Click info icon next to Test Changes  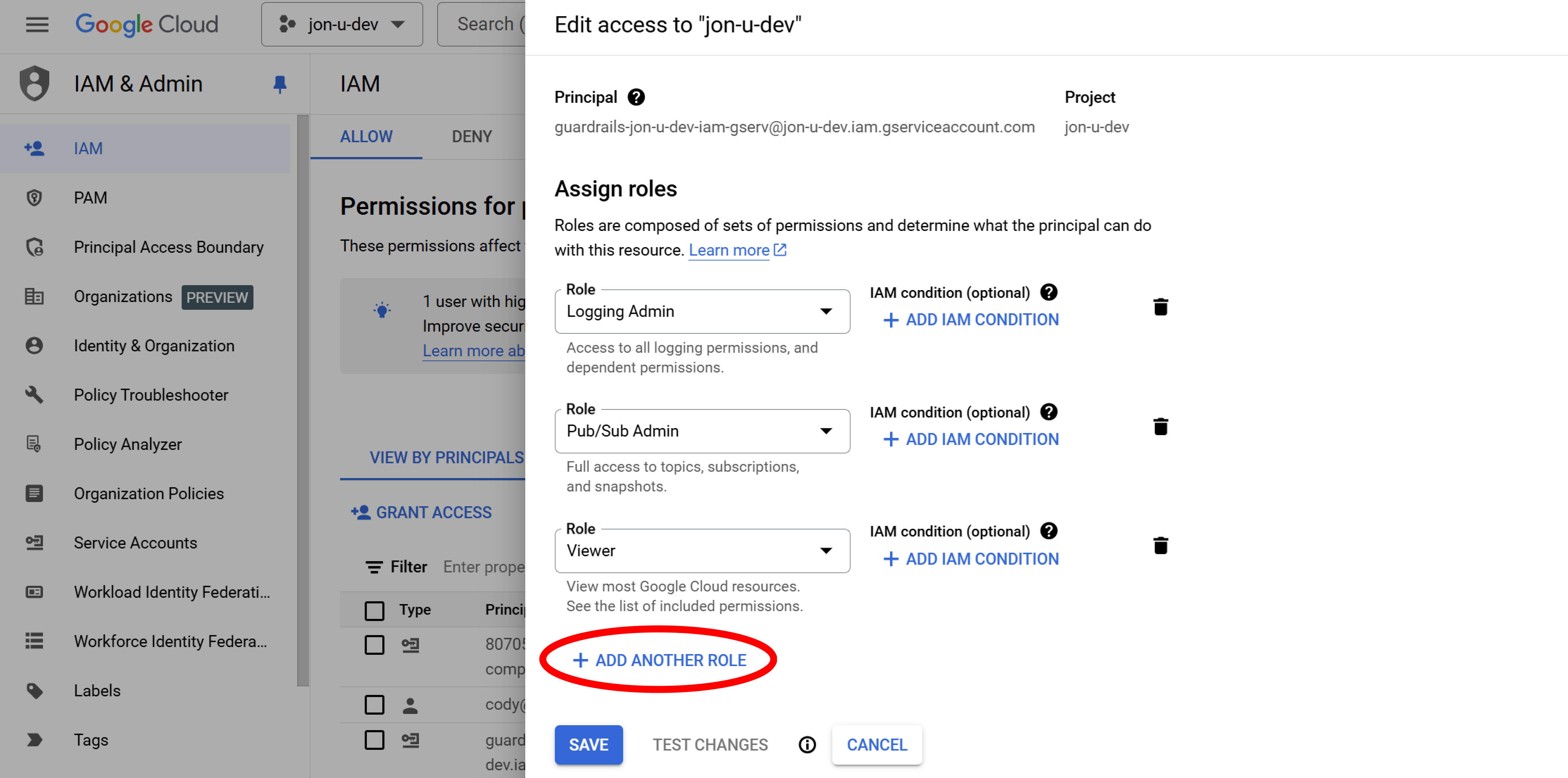[x=807, y=745]
